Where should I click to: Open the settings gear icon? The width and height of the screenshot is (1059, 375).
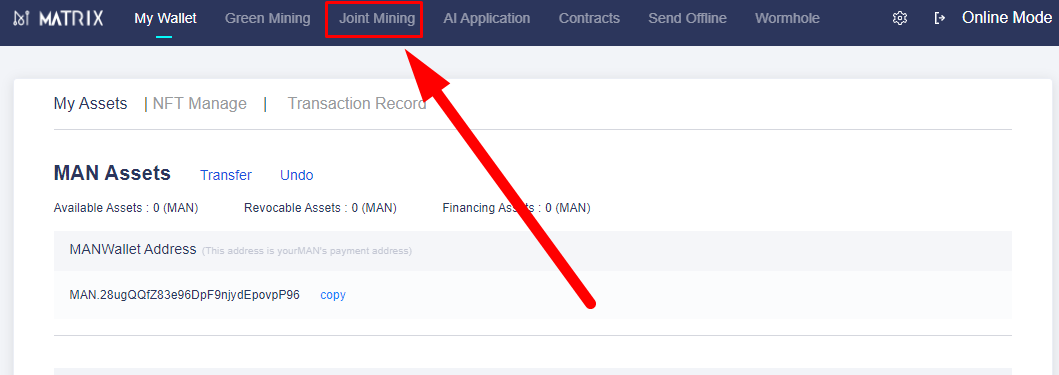[900, 18]
